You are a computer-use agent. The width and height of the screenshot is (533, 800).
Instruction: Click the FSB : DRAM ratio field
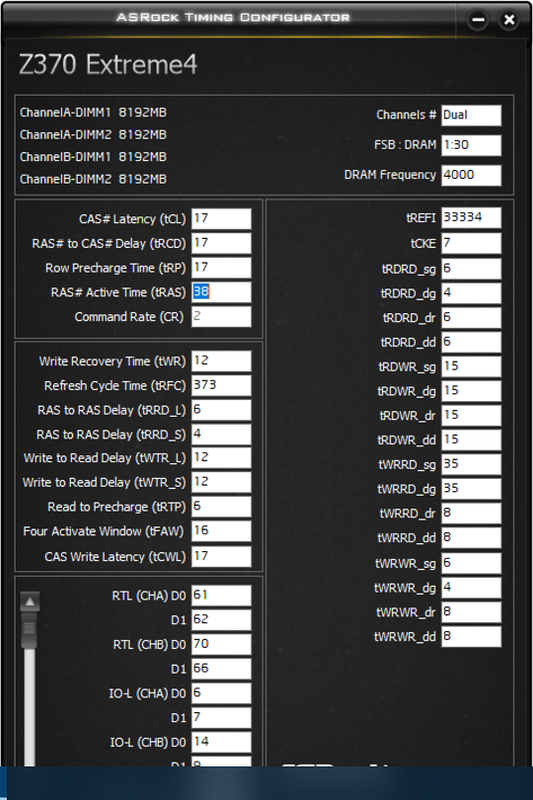[x=471, y=145]
